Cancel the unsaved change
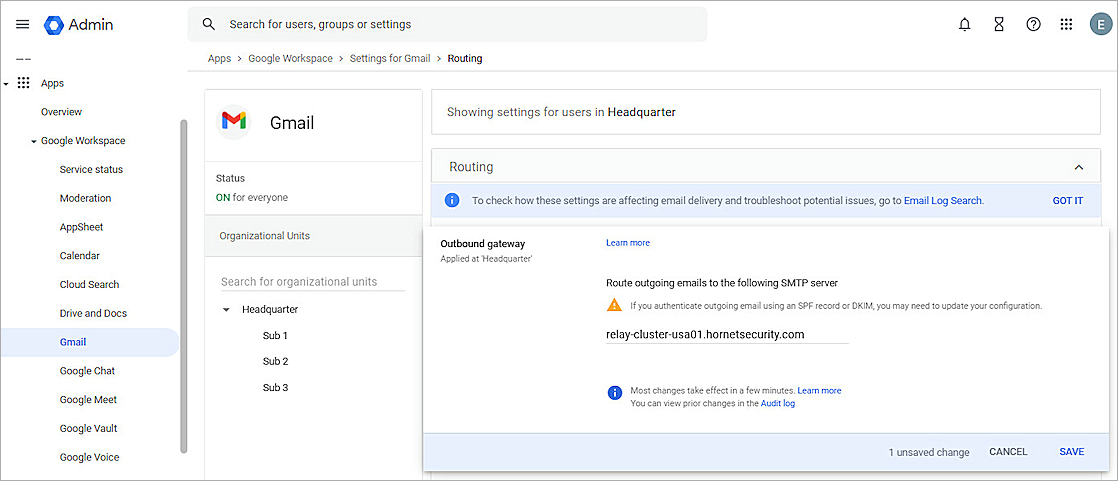Image resolution: width=1118 pixels, height=481 pixels. pyautogui.click(x=1008, y=452)
